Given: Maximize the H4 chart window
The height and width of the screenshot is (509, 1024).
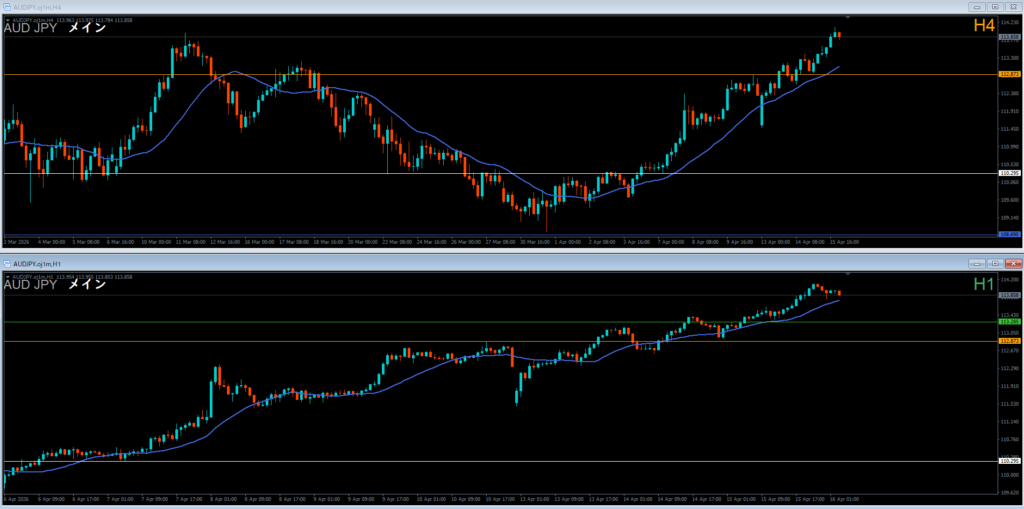Looking at the screenshot, I should 994,7.
